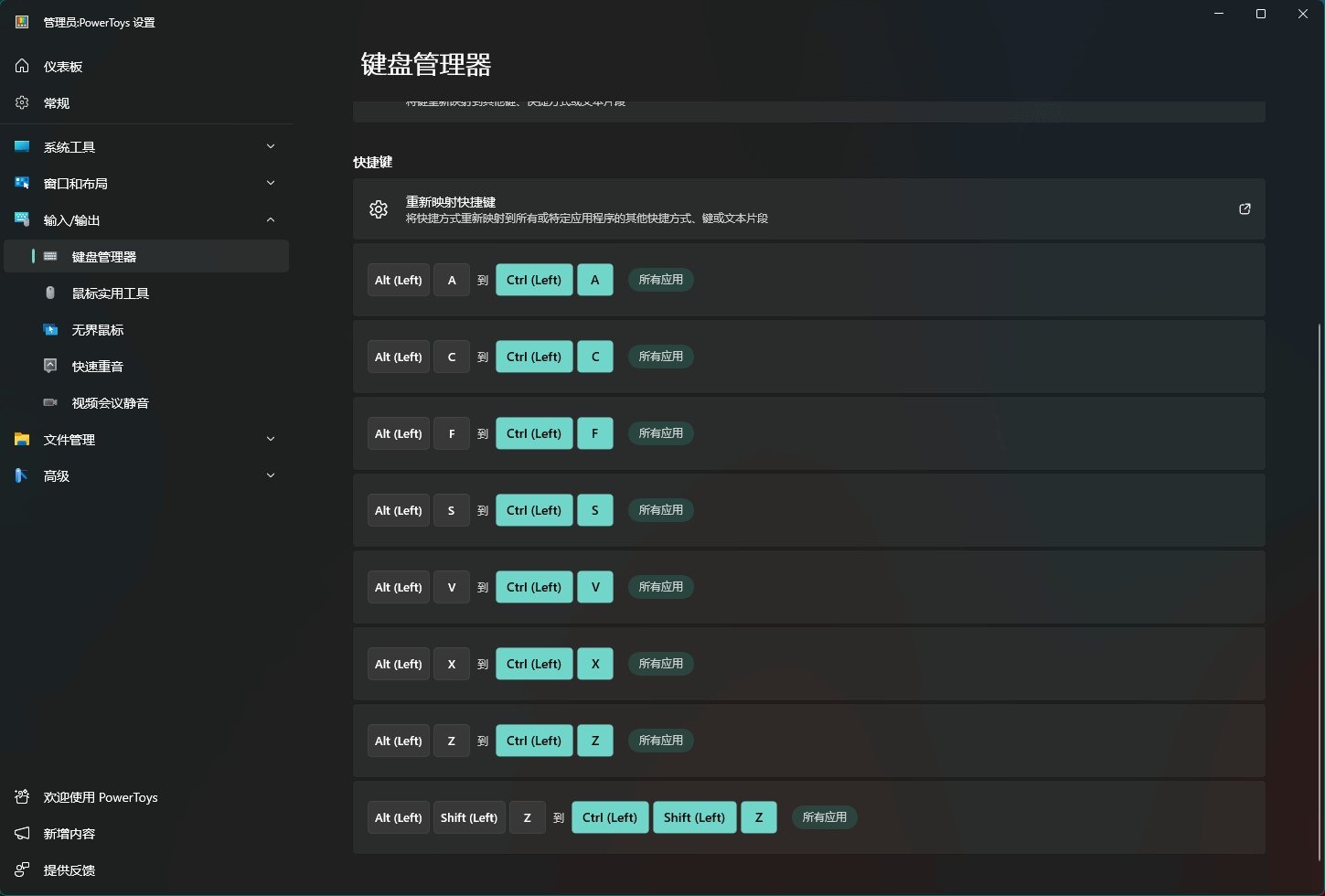
Task: Click the target F key in Ctrl+F mapping
Action: (595, 433)
